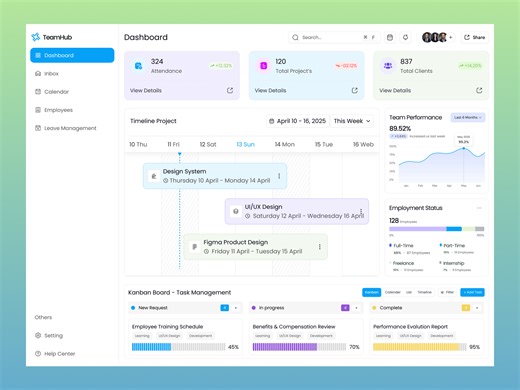520x390 pixels.
Task: Click the Share button
Action: pyautogui.click(x=475, y=37)
